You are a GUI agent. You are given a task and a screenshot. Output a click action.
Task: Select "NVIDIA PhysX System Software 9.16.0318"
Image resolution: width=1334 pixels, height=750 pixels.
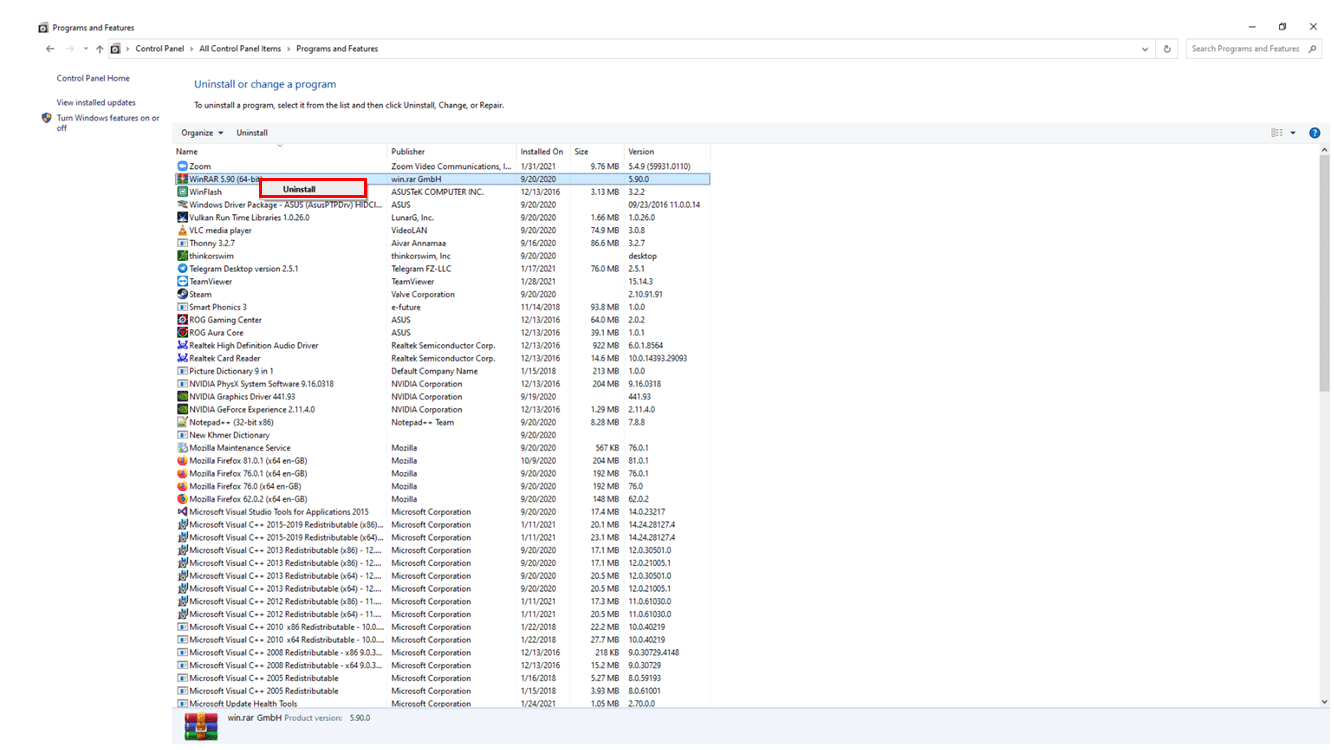(x=442, y=384)
